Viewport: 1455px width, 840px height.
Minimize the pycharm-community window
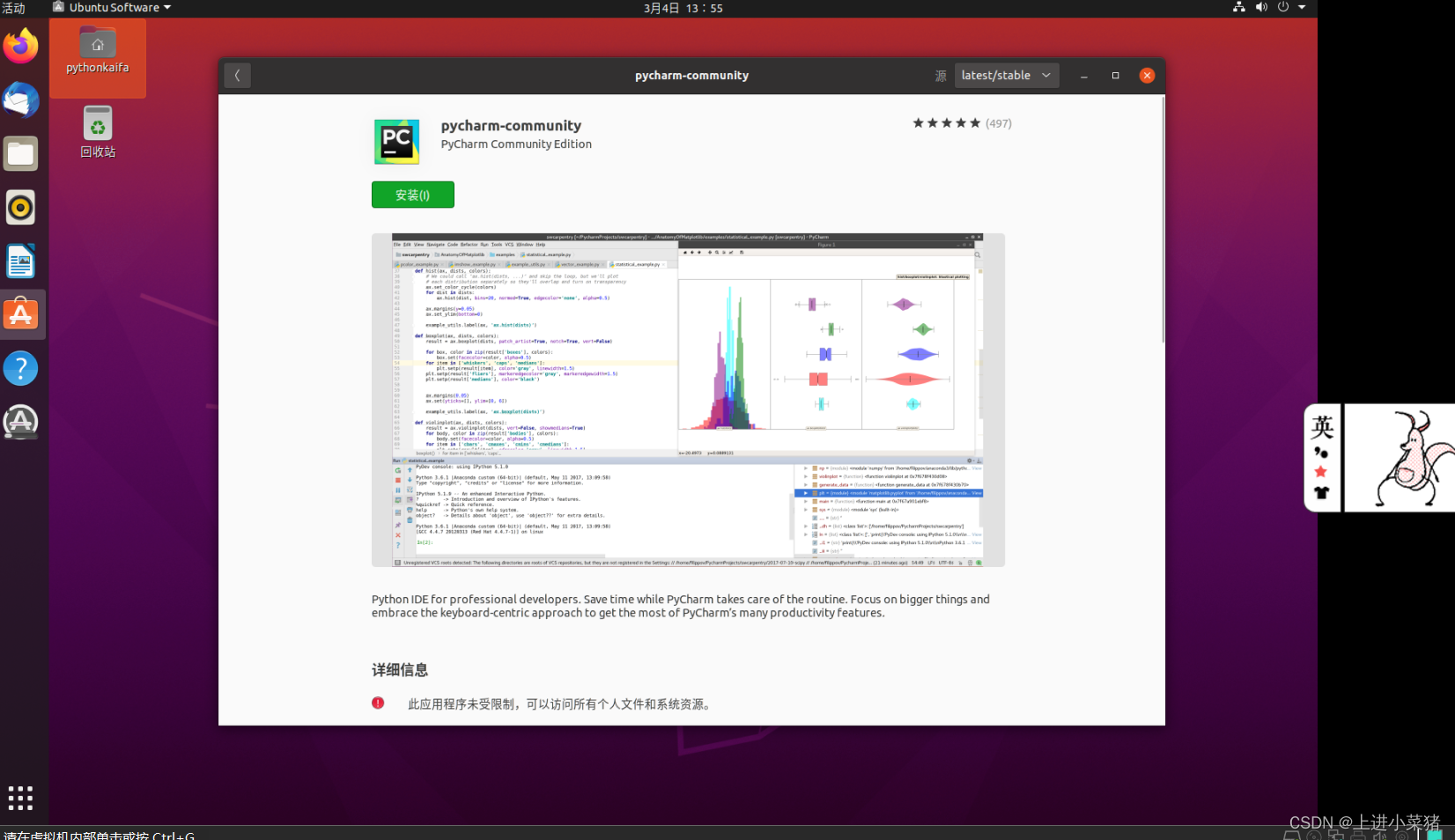[x=1084, y=76]
